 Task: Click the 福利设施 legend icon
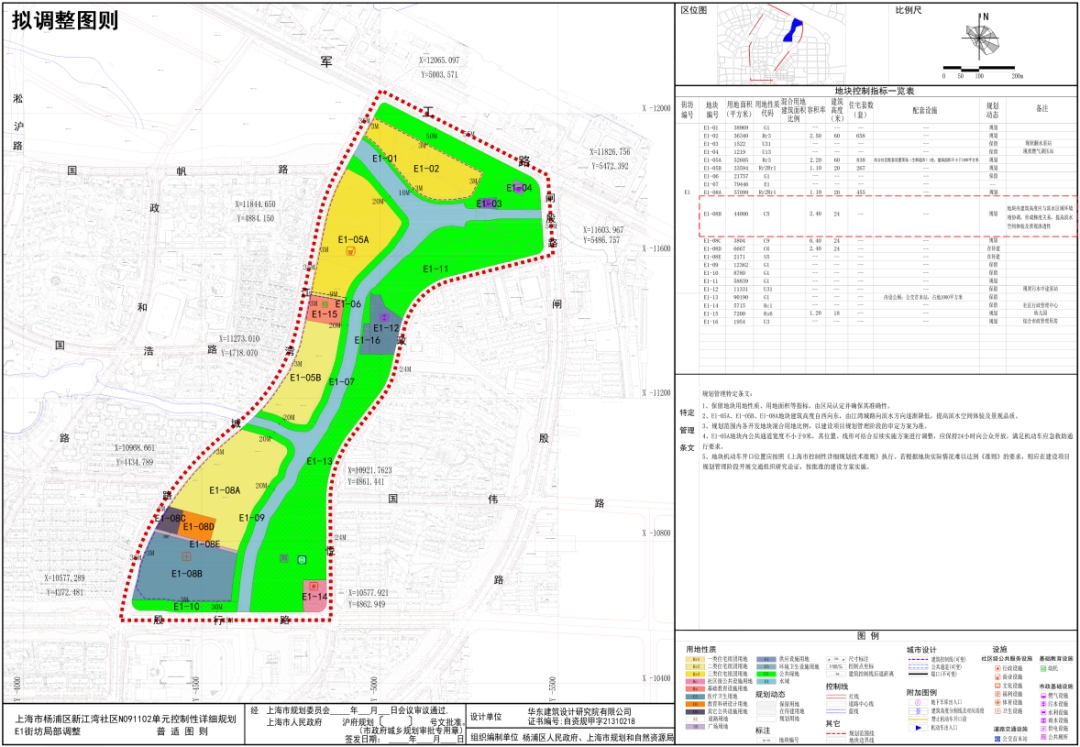tap(997, 694)
